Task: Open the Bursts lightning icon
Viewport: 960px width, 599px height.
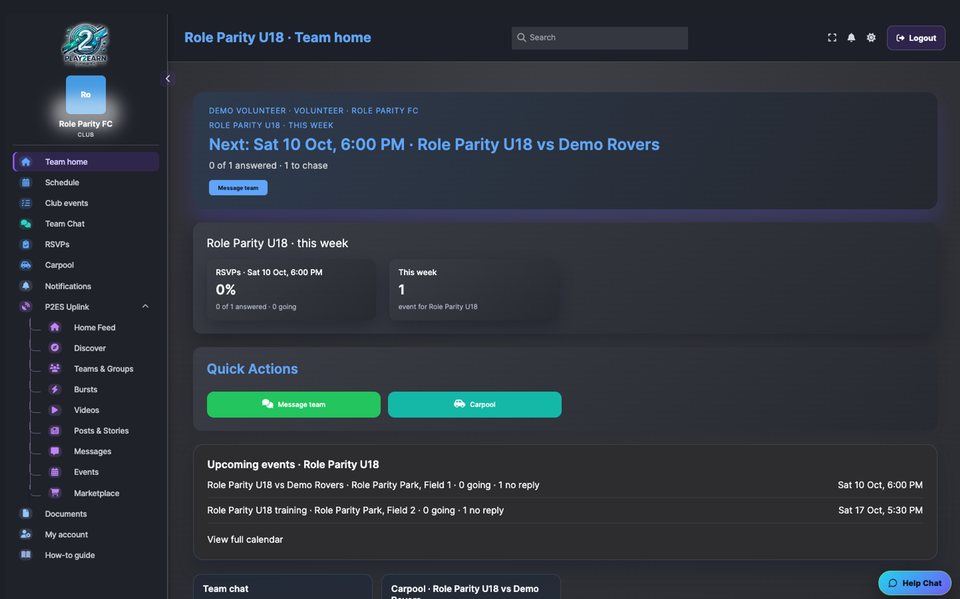Action: click(54, 390)
